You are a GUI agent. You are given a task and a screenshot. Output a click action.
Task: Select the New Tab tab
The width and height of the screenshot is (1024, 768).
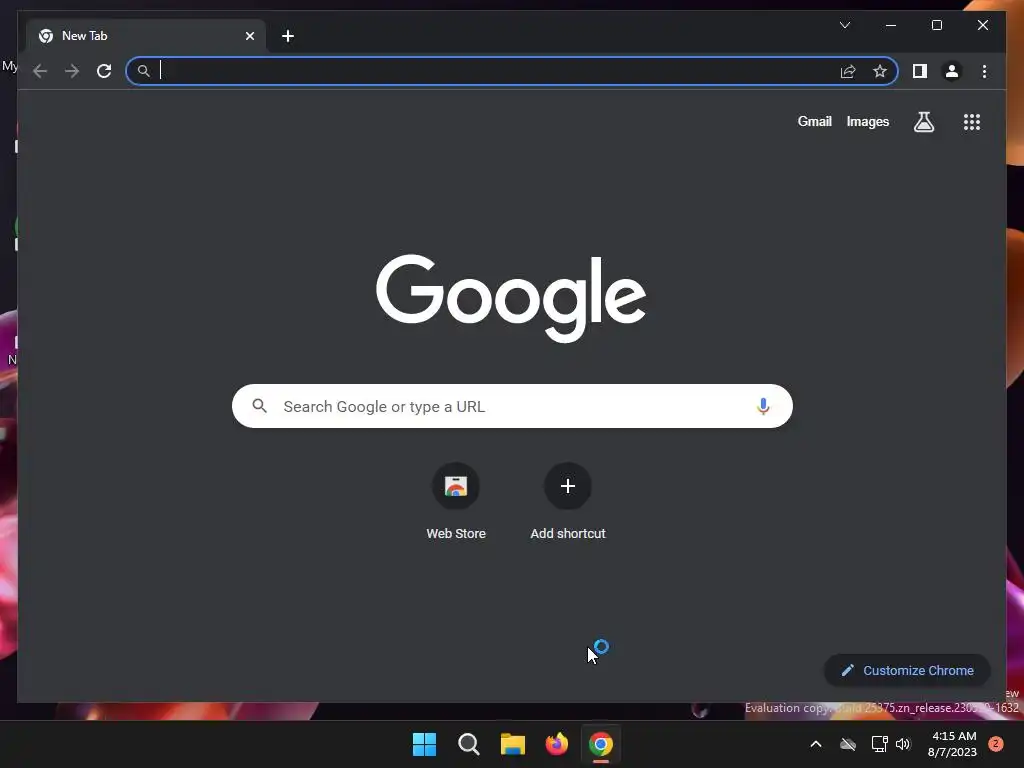(145, 36)
